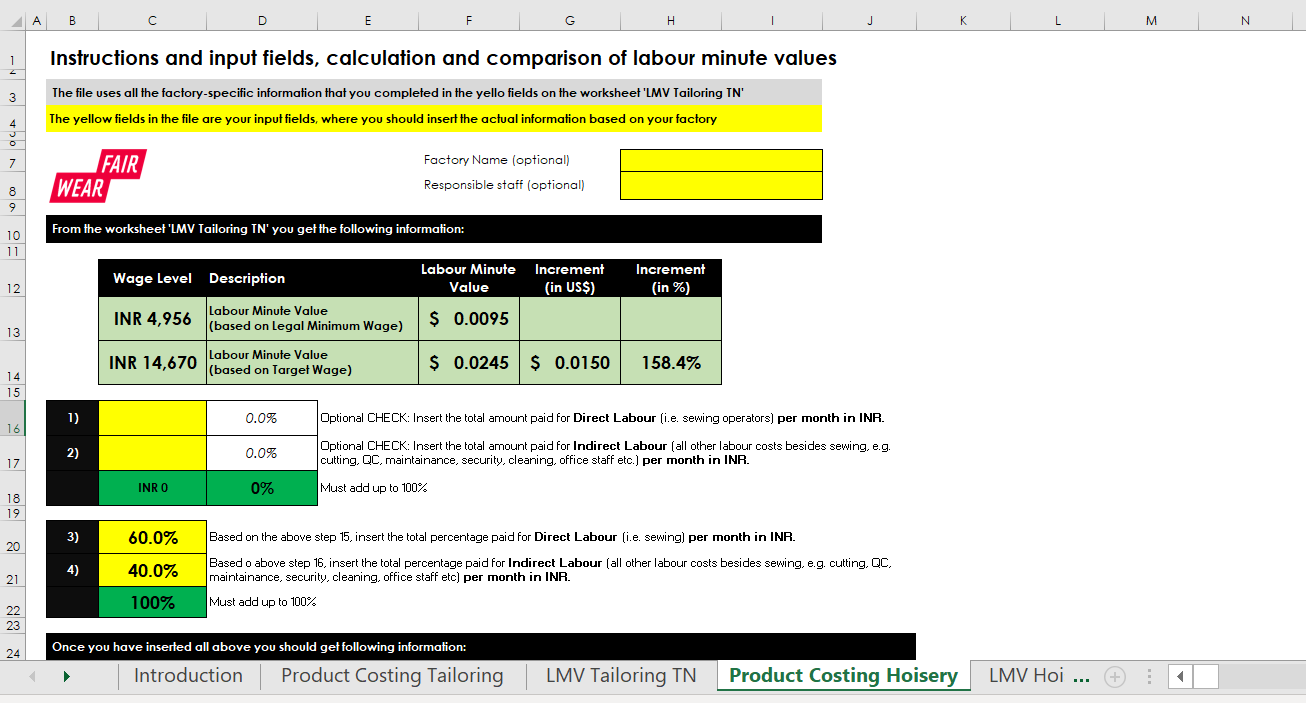Screen dimensions: 1306x703
Task: Switch to the Introduction sheet tab
Action: (x=188, y=676)
